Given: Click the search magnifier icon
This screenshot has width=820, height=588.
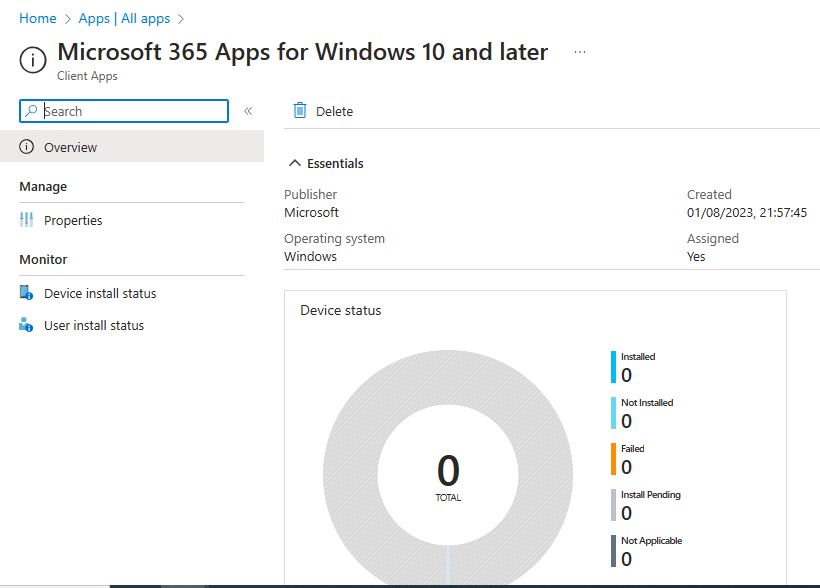Looking at the screenshot, I should point(31,111).
